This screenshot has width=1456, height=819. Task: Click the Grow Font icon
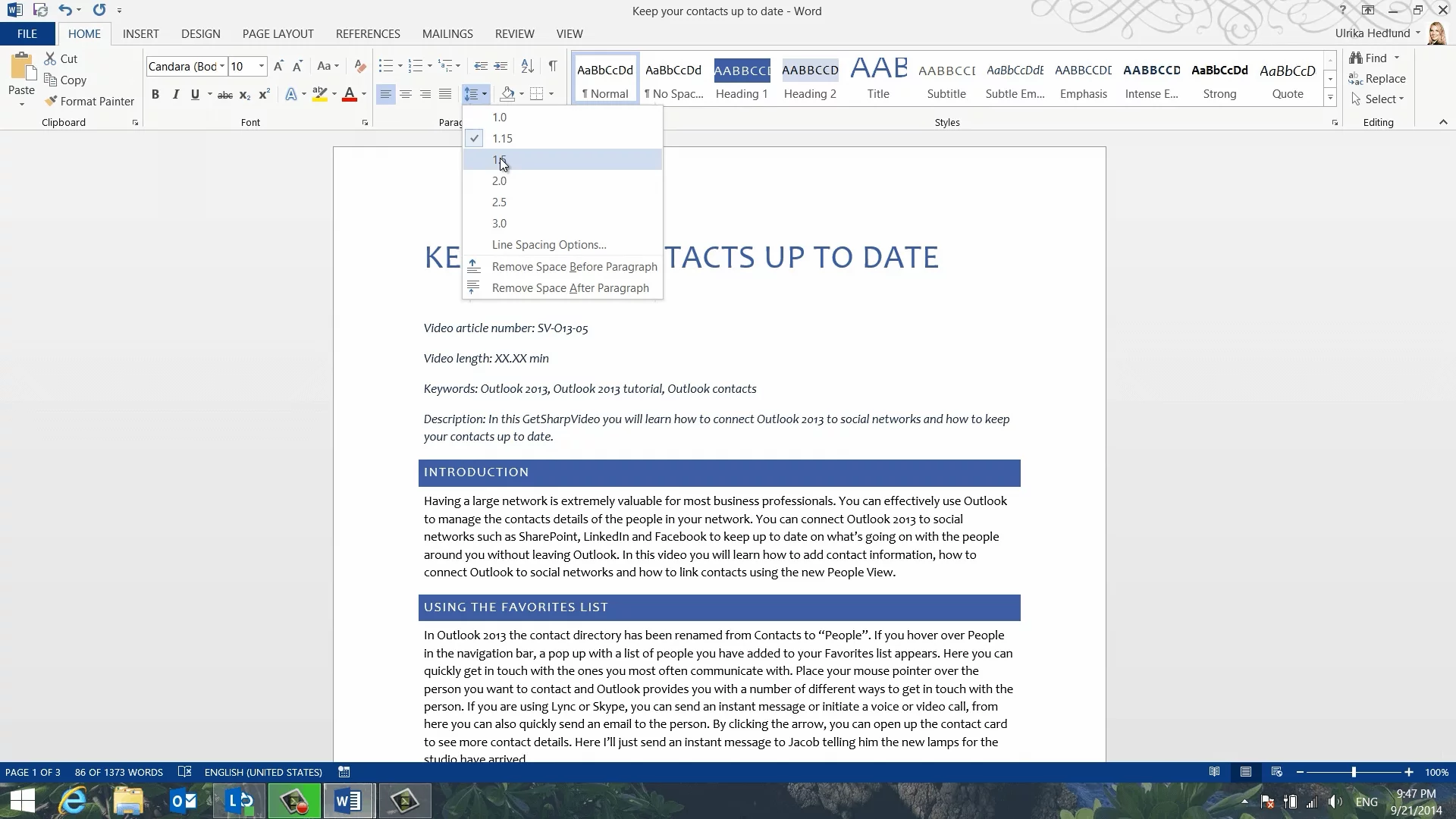tap(278, 66)
